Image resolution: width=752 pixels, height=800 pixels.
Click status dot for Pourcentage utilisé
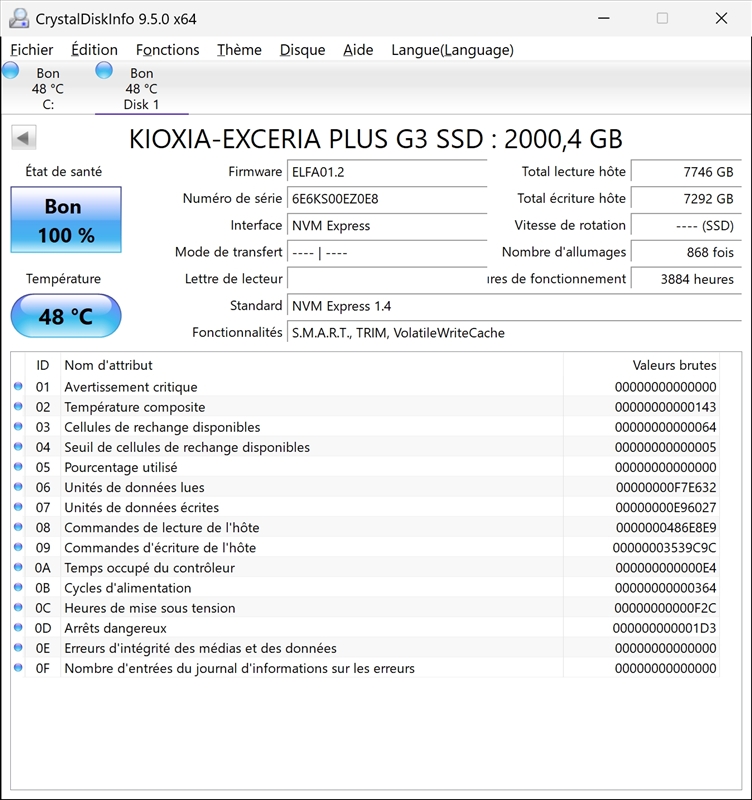click(18, 467)
